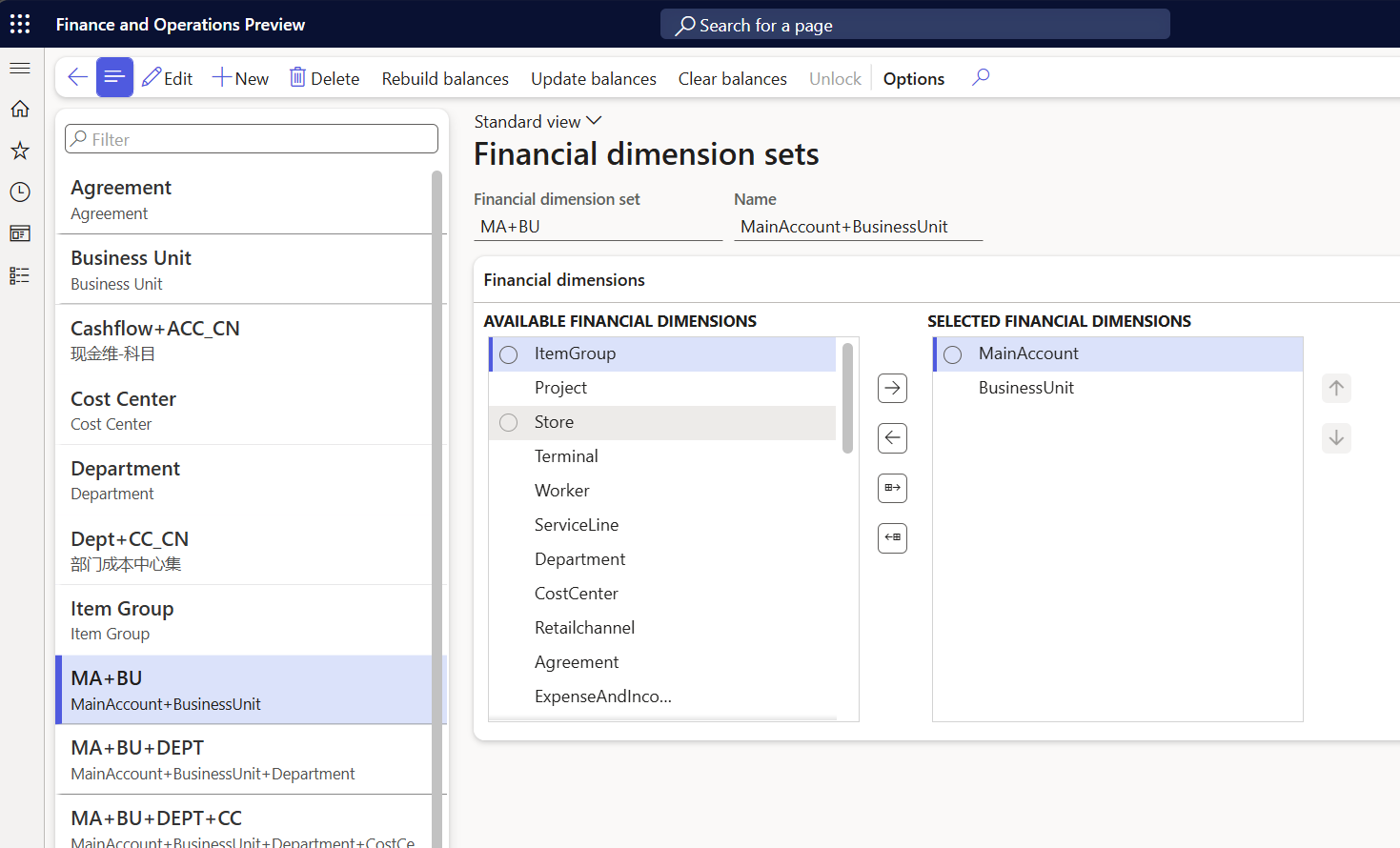
Task: Select the Store radio button
Action: 508,422
